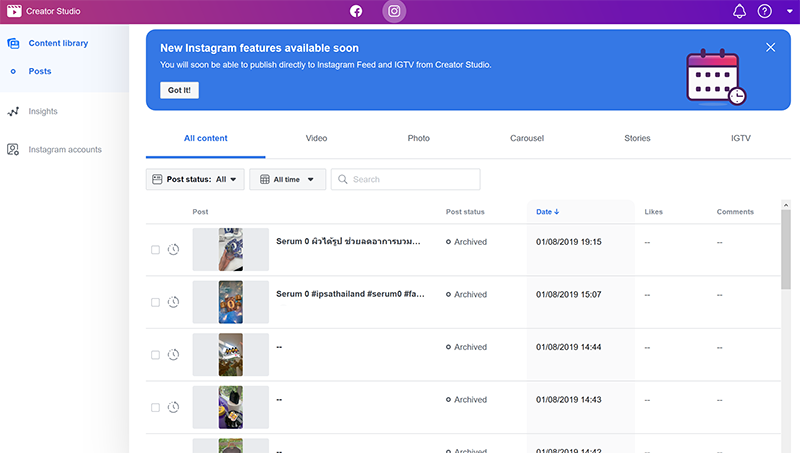Image resolution: width=800 pixels, height=453 pixels.
Task: Click the Insights sidebar icon
Action: 13,111
